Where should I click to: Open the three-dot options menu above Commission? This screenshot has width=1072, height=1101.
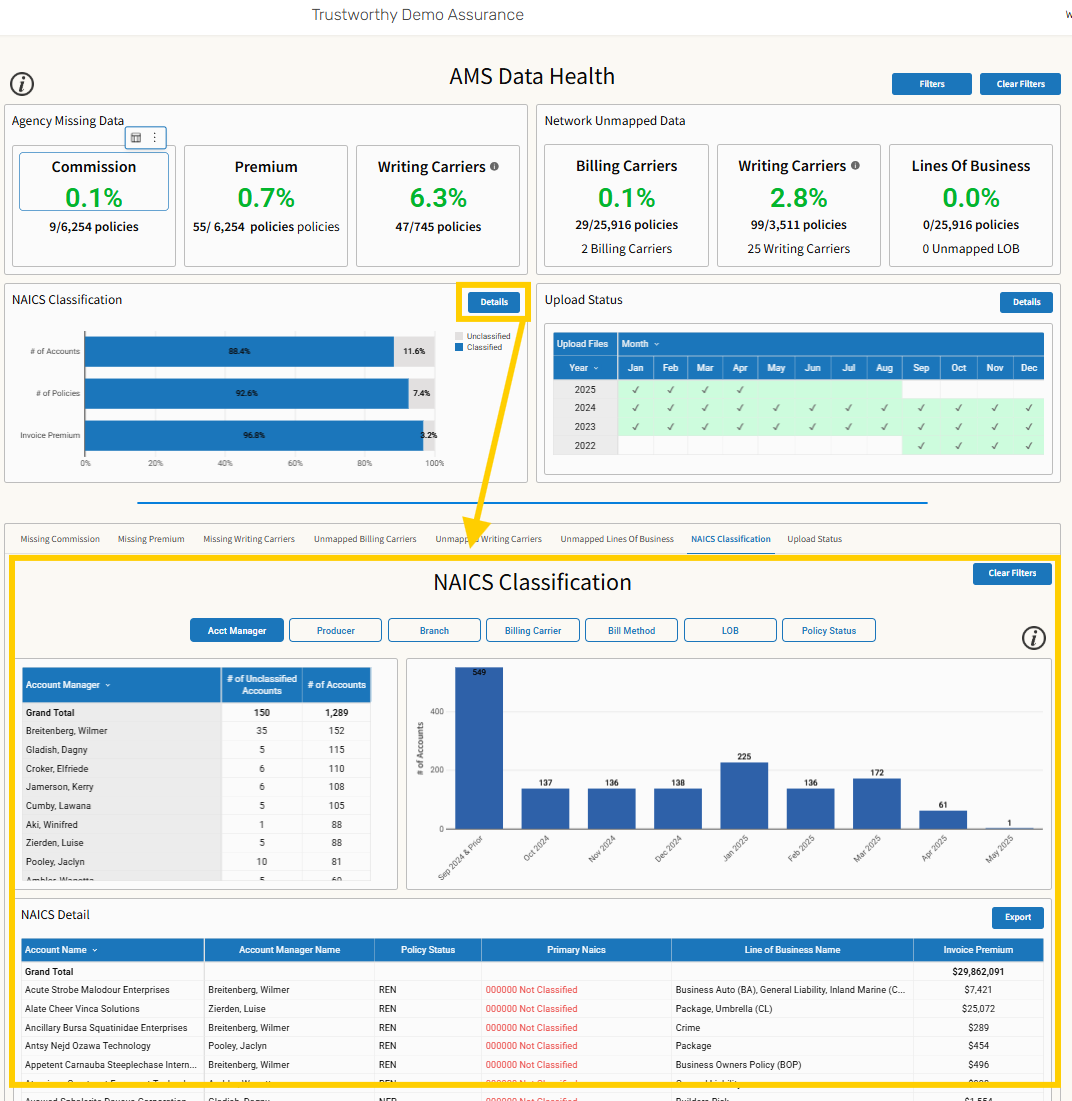pos(154,138)
